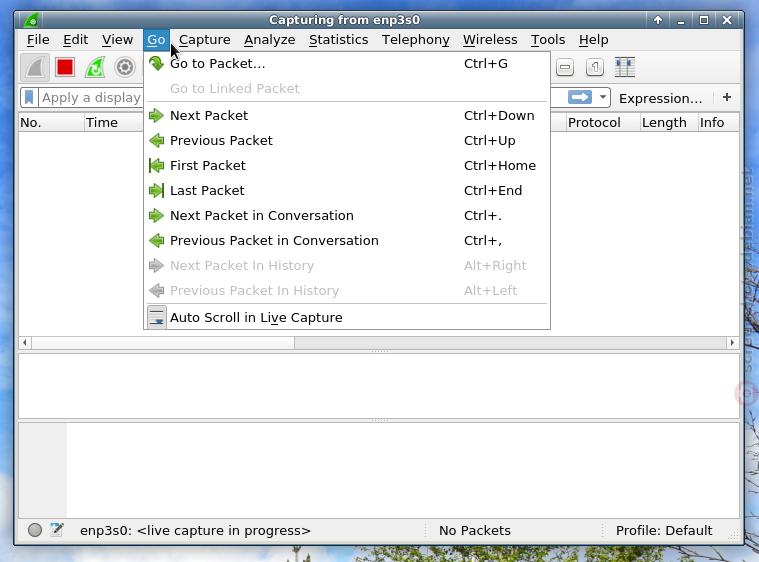Open the Wireless menu
Viewport: 759px width, 562px height.
coord(490,40)
